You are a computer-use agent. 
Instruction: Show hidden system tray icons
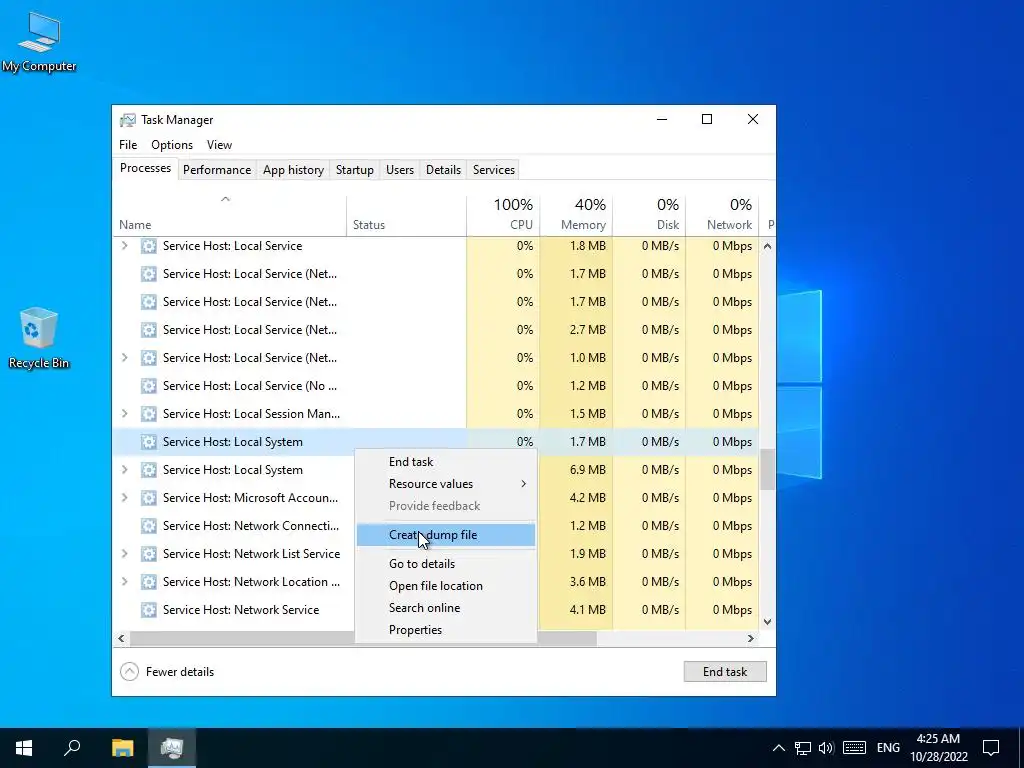point(778,748)
